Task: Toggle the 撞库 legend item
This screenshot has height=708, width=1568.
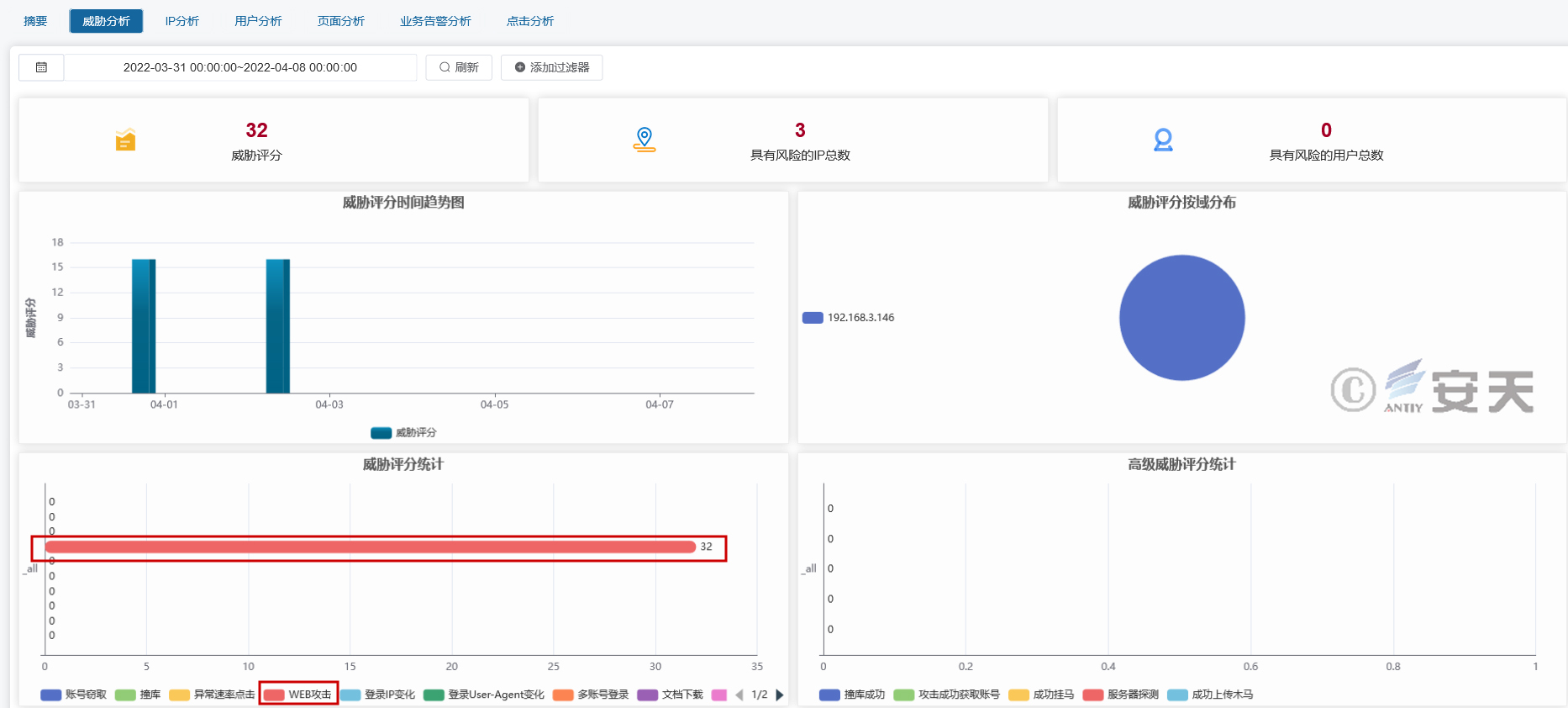Action: pos(138,695)
